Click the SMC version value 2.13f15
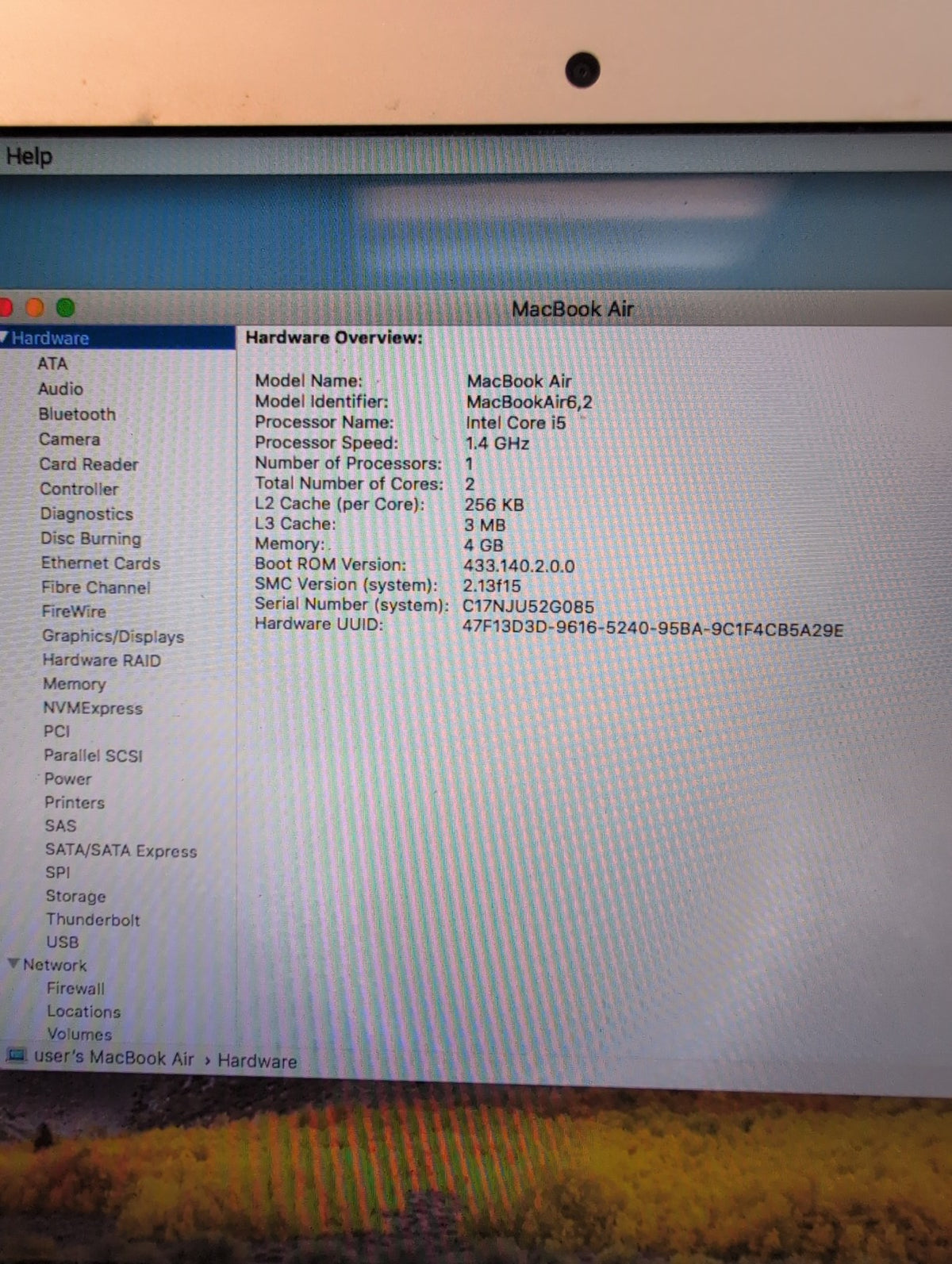 click(492, 586)
